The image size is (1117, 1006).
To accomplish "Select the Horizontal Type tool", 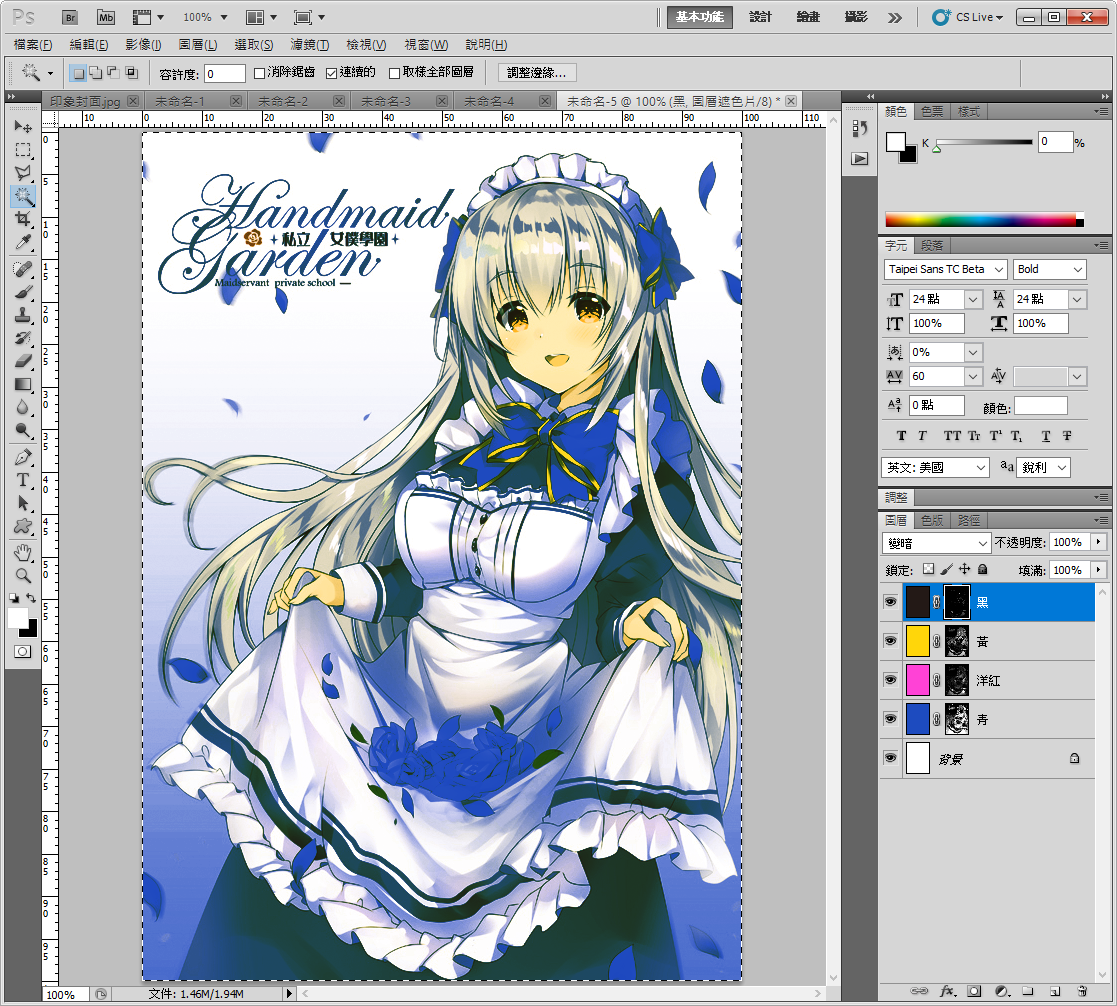I will 23,480.
